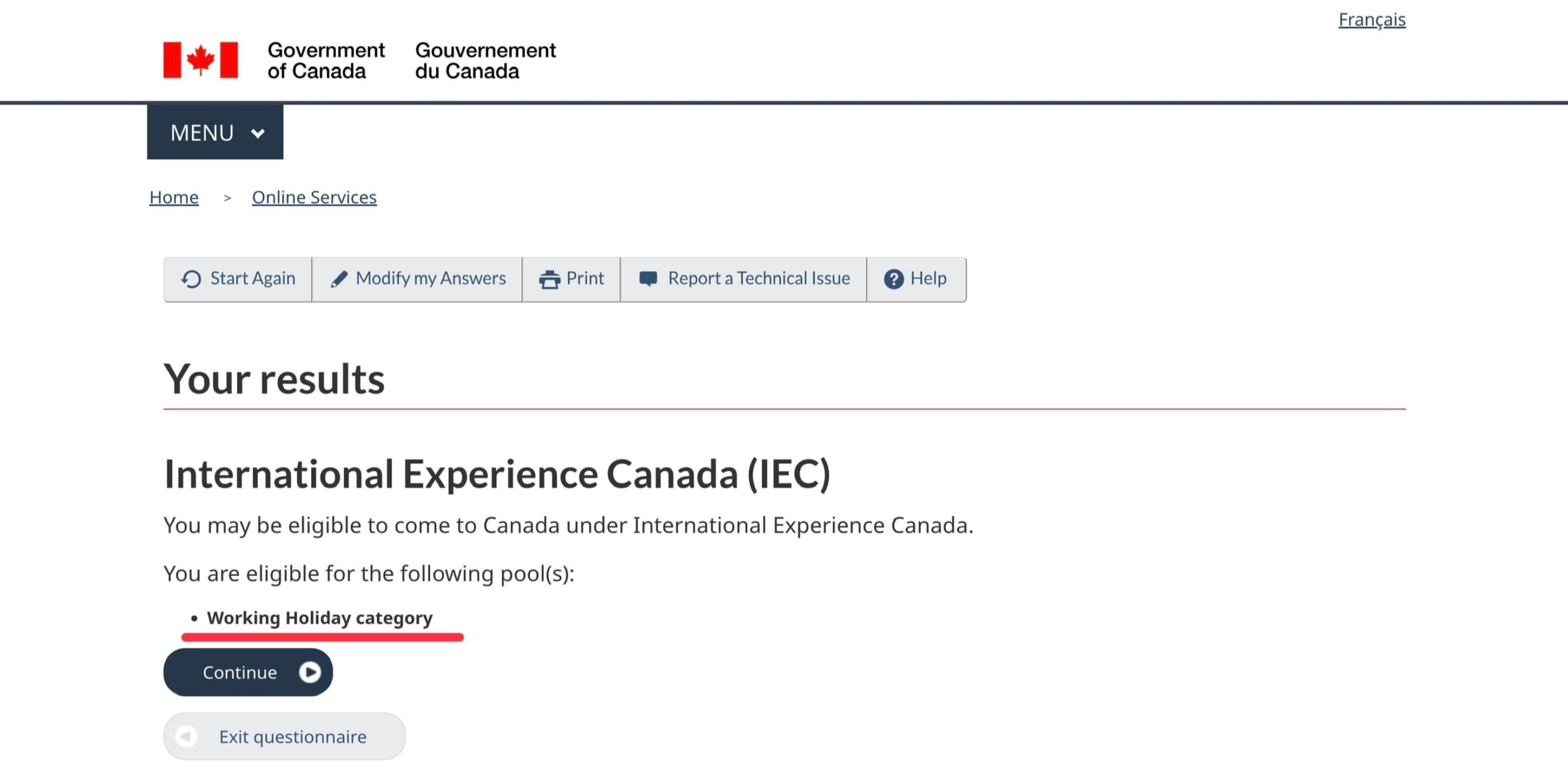
Task: Click the Canada flag logo
Action: [x=200, y=60]
